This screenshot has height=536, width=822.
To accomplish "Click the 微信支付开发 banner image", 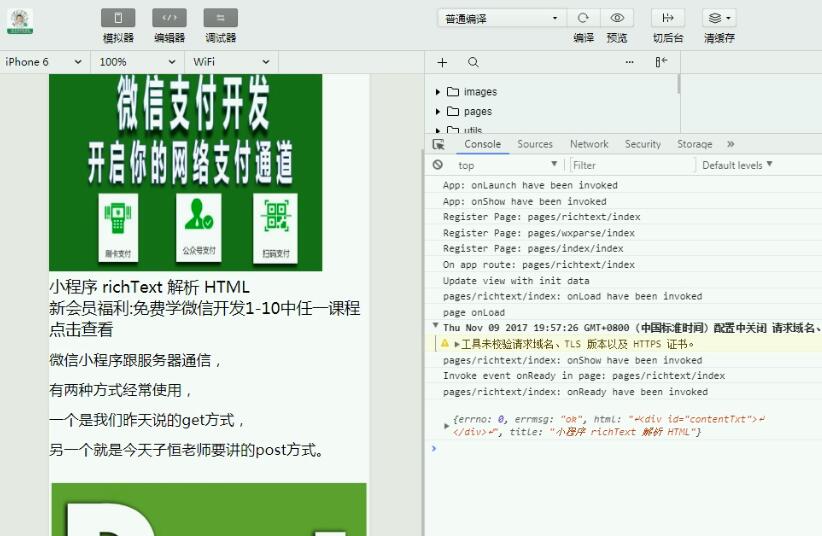I will tap(186, 172).
